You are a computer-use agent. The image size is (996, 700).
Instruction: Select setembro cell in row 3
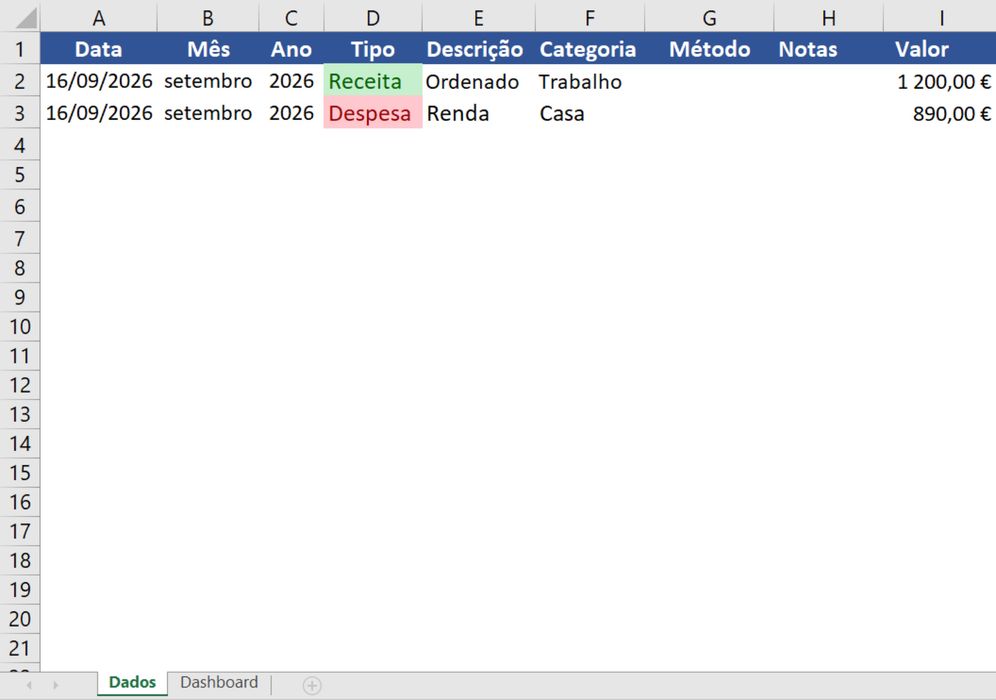pyautogui.click(x=208, y=113)
